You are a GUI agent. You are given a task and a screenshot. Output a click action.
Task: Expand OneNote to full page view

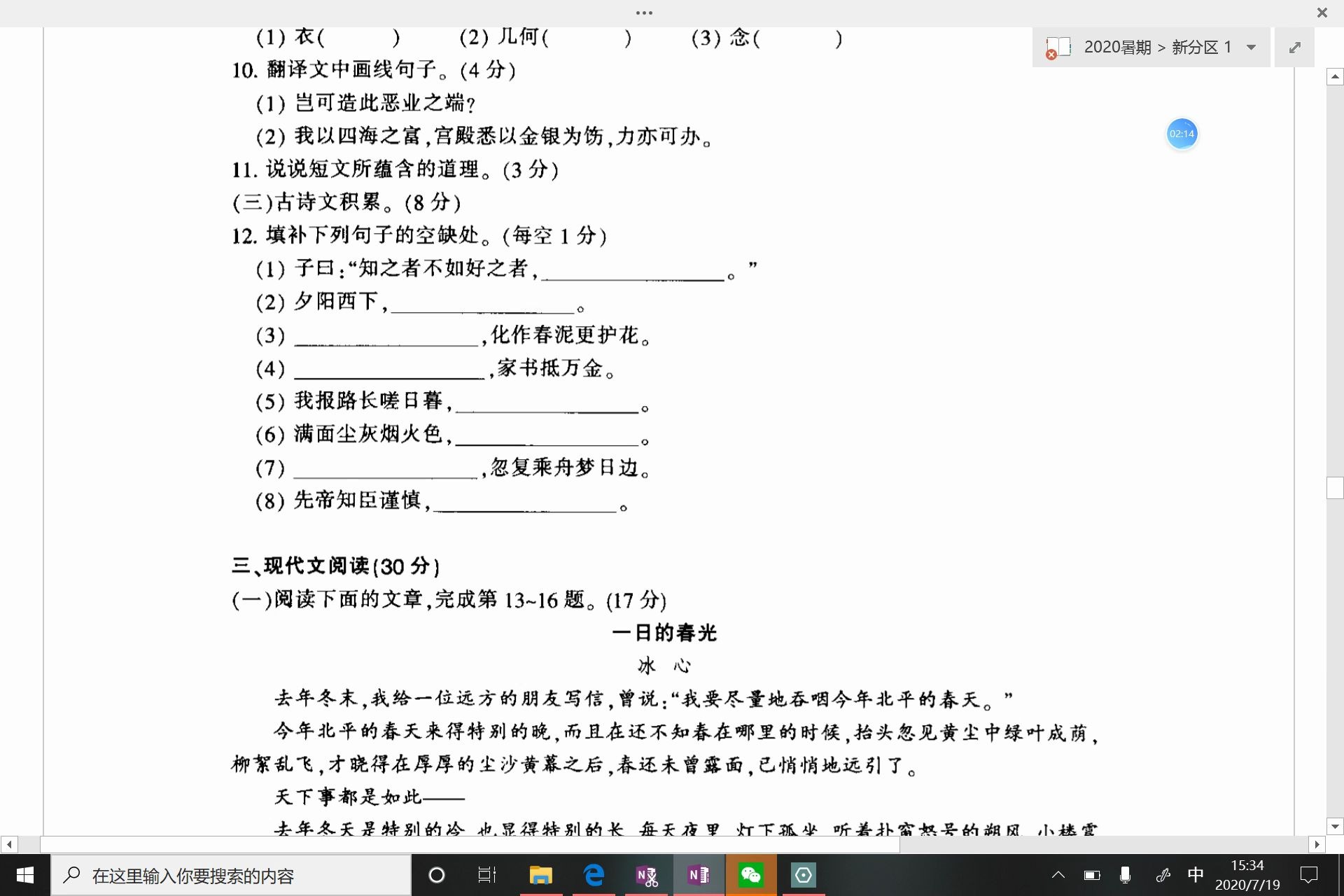click(x=1294, y=48)
